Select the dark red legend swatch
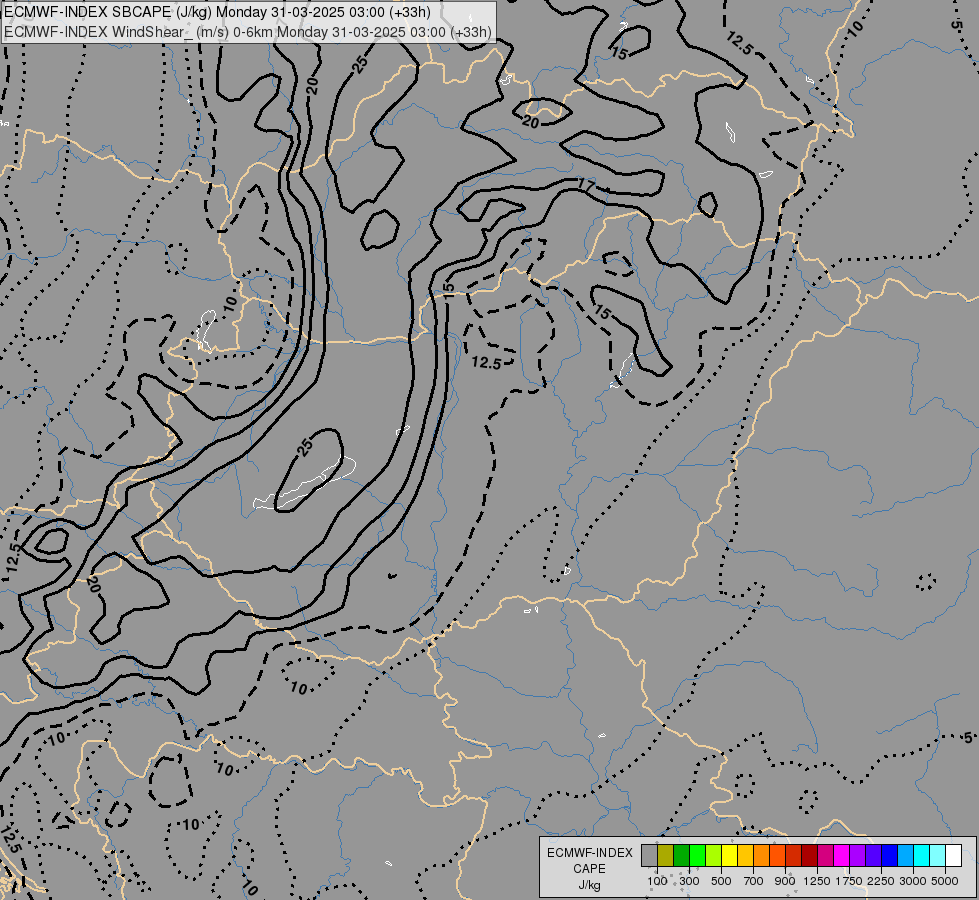 (x=809, y=856)
